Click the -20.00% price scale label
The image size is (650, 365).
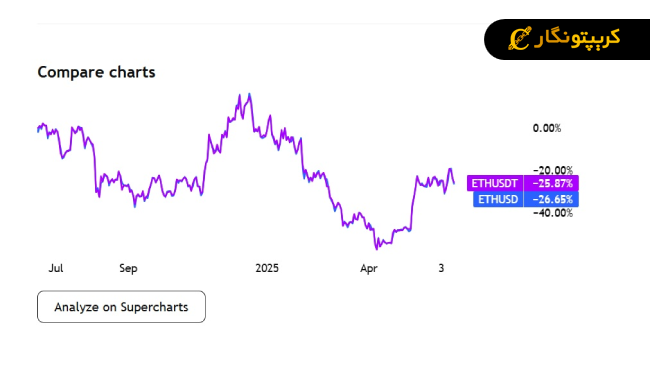pyautogui.click(x=553, y=170)
